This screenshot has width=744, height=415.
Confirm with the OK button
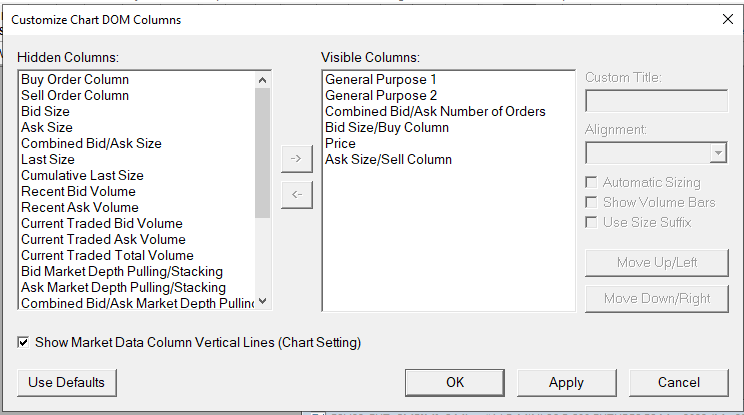[454, 382]
